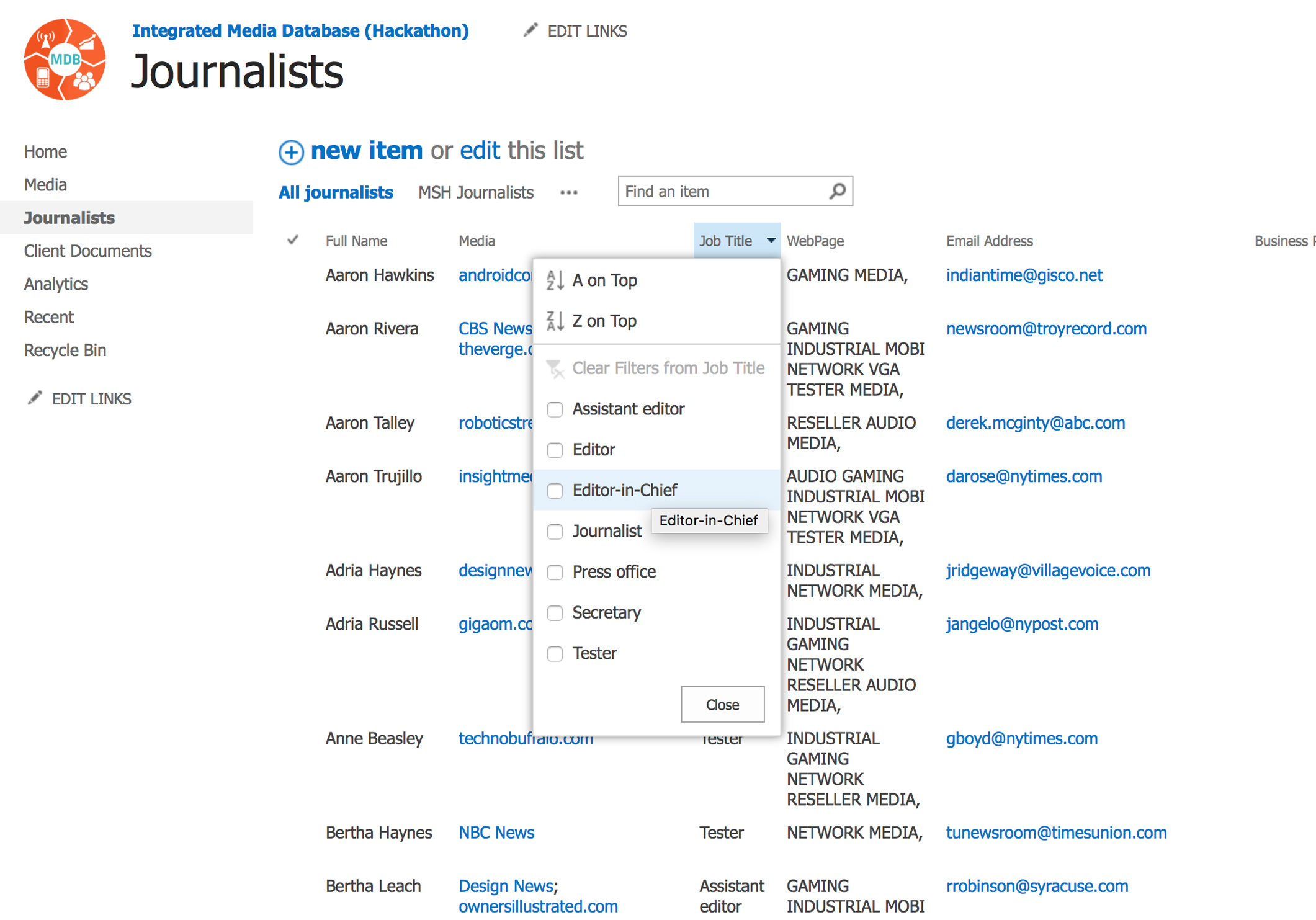
Task: Click the Z on Top sort icon
Action: click(555, 321)
